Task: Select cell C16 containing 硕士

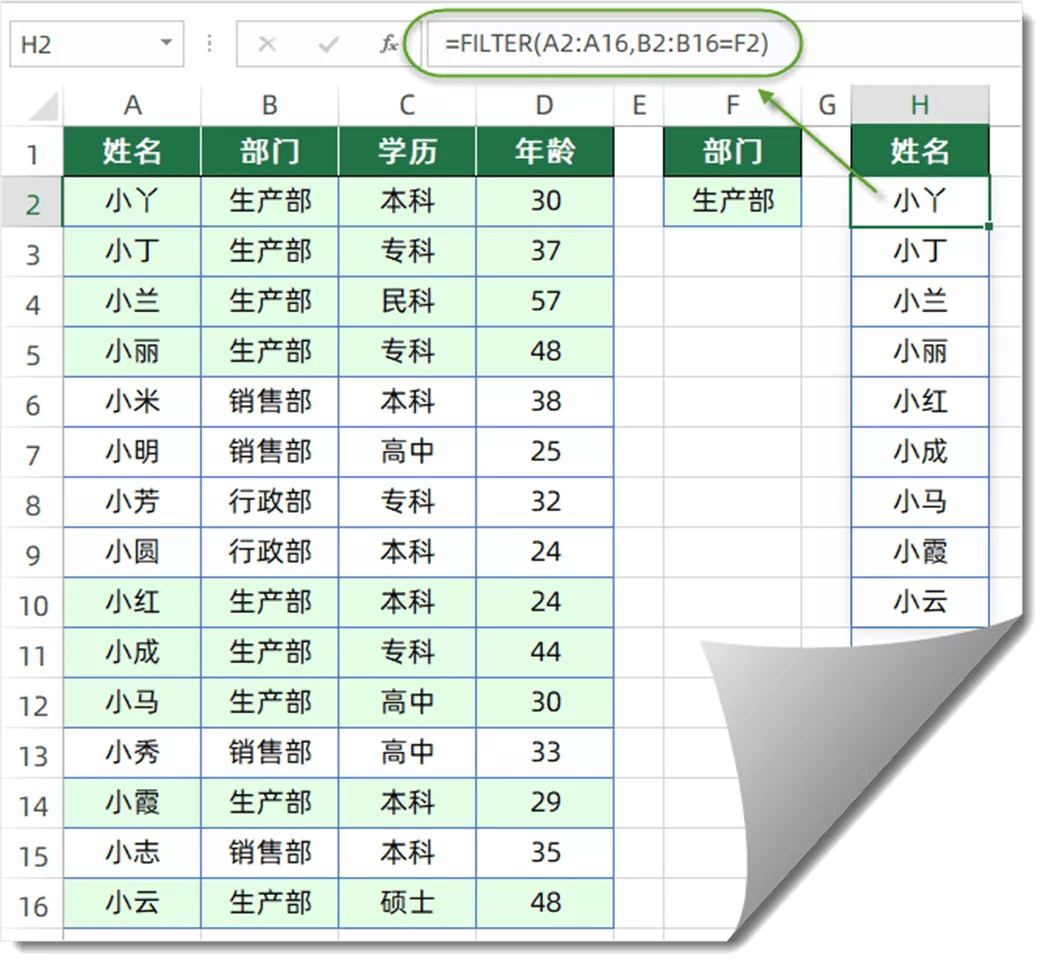Action: 407,904
